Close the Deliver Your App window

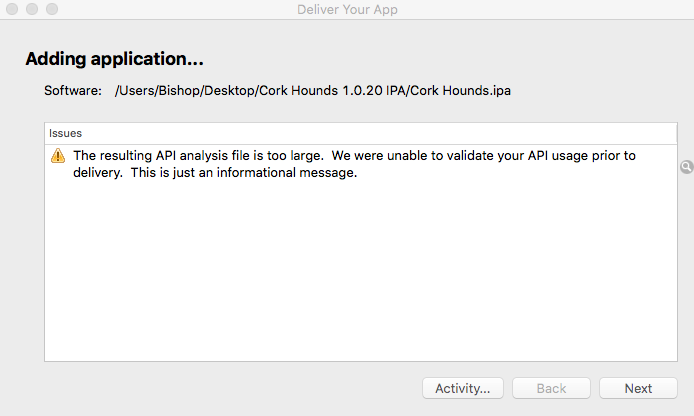tap(13, 9)
